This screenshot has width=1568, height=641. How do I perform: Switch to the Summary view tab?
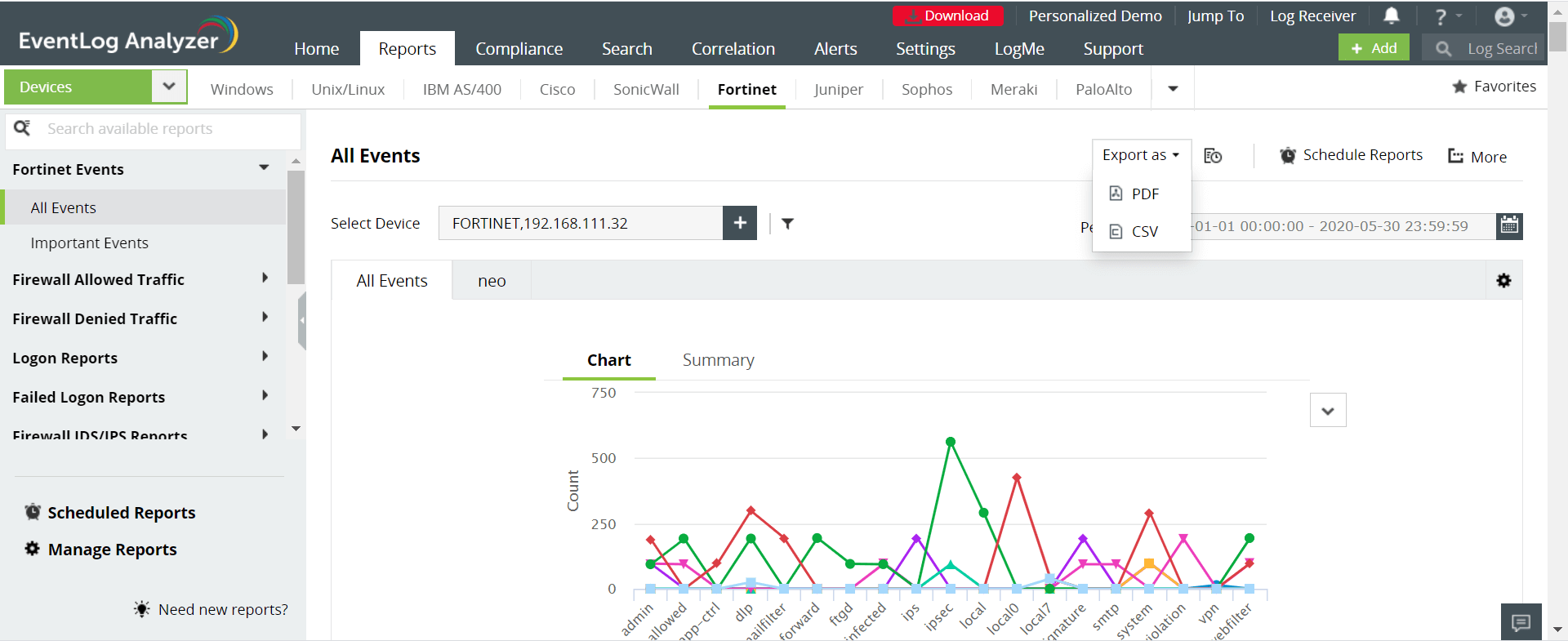(719, 360)
